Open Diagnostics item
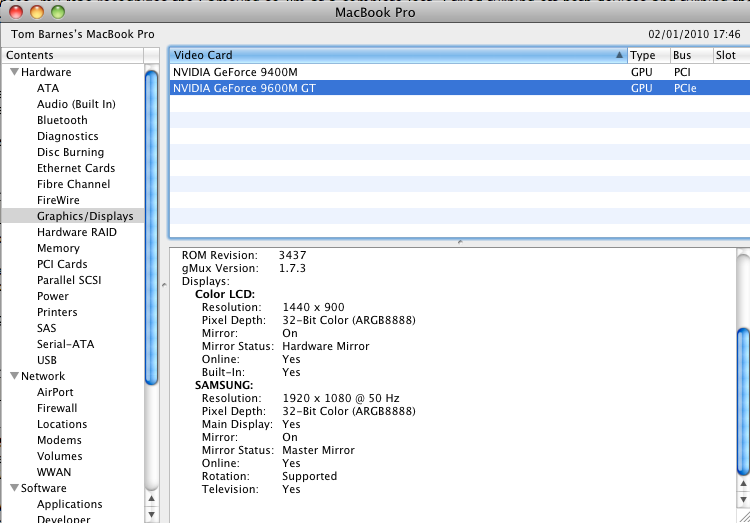Screen dimensions: 750x523 [x=67, y=136]
